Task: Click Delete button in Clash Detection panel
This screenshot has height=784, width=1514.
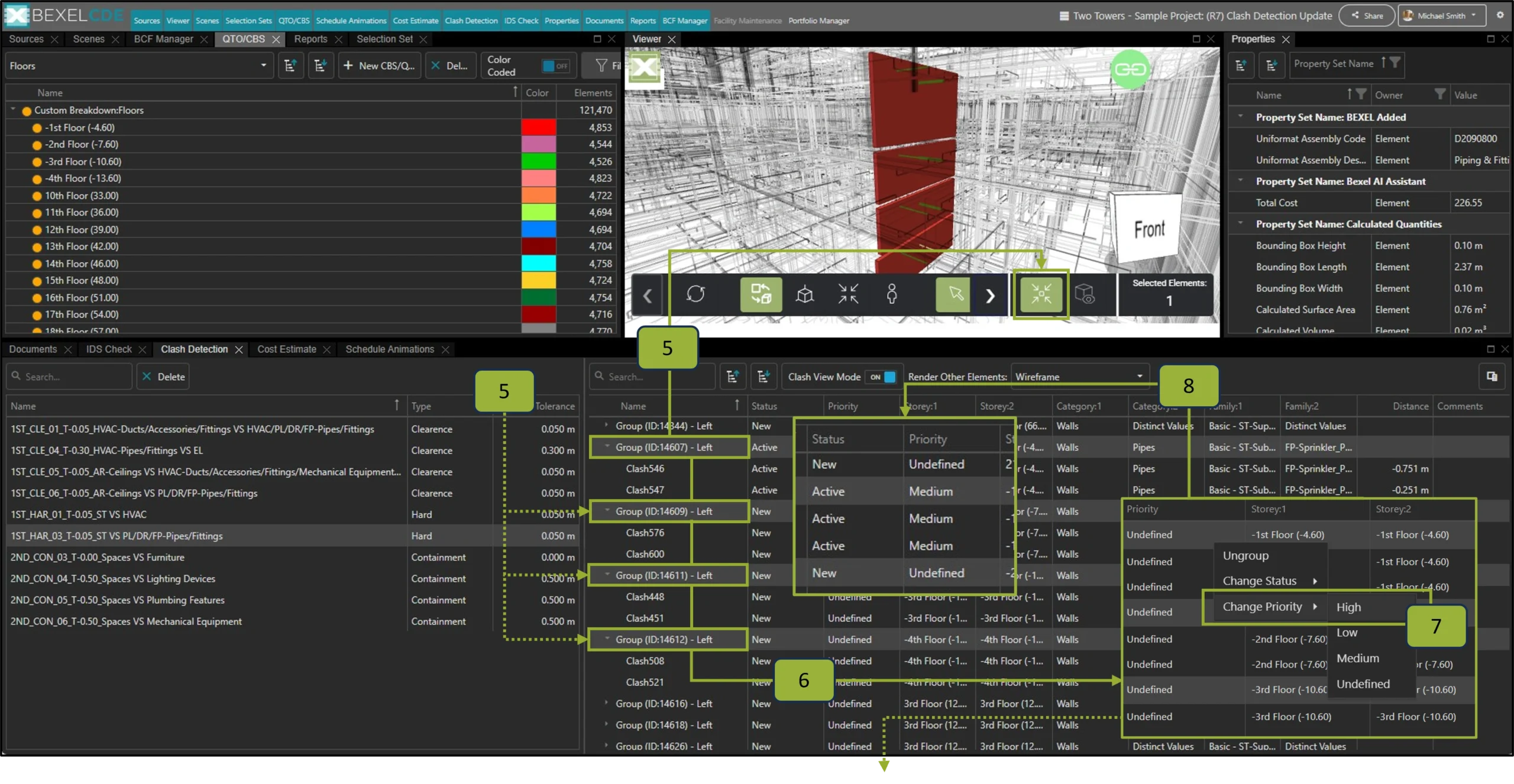Action: [163, 377]
